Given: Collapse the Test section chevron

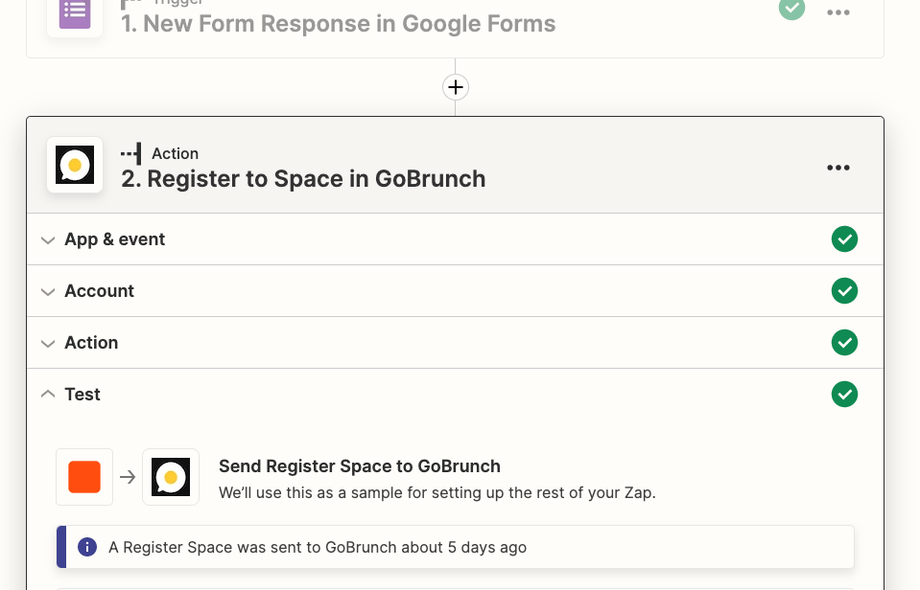Looking at the screenshot, I should pos(47,394).
